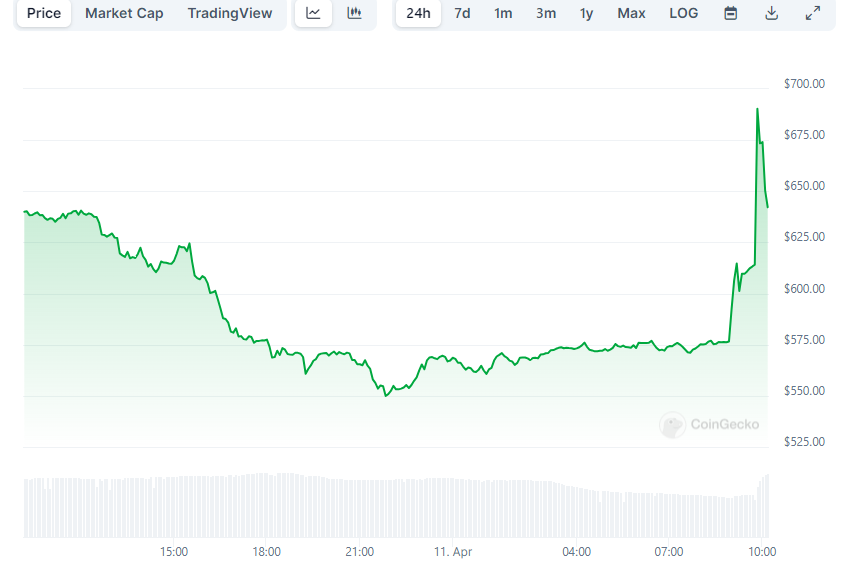Switch to the Market Cap tab
This screenshot has height=568, width=851.
(124, 13)
